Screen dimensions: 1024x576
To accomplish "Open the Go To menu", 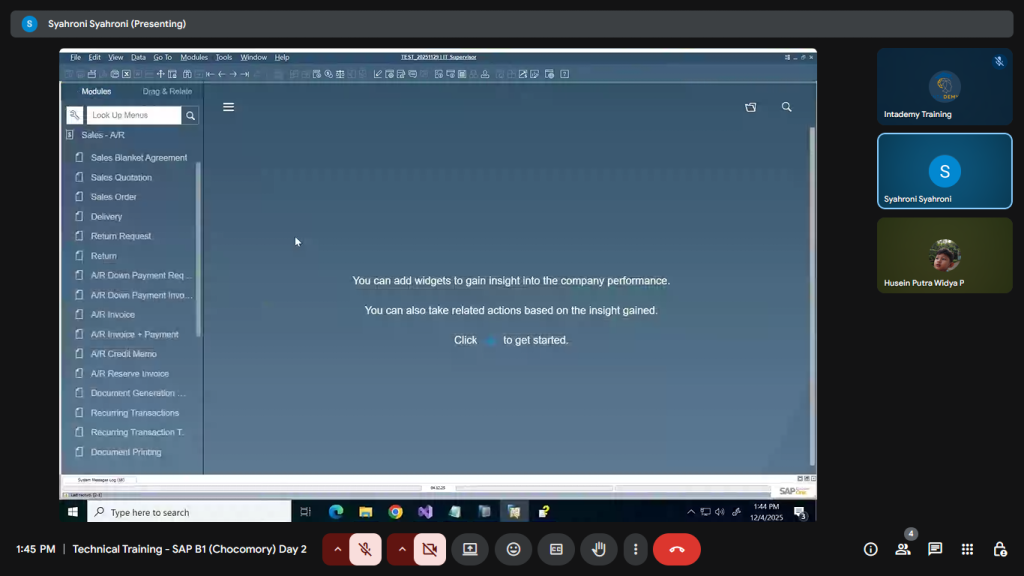I will [163, 57].
